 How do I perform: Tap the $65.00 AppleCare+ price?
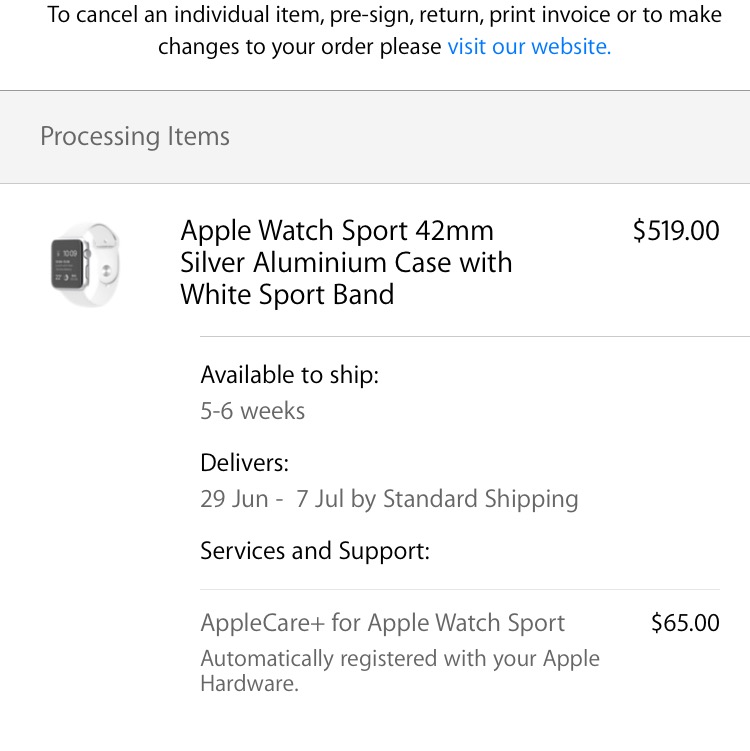pos(685,623)
